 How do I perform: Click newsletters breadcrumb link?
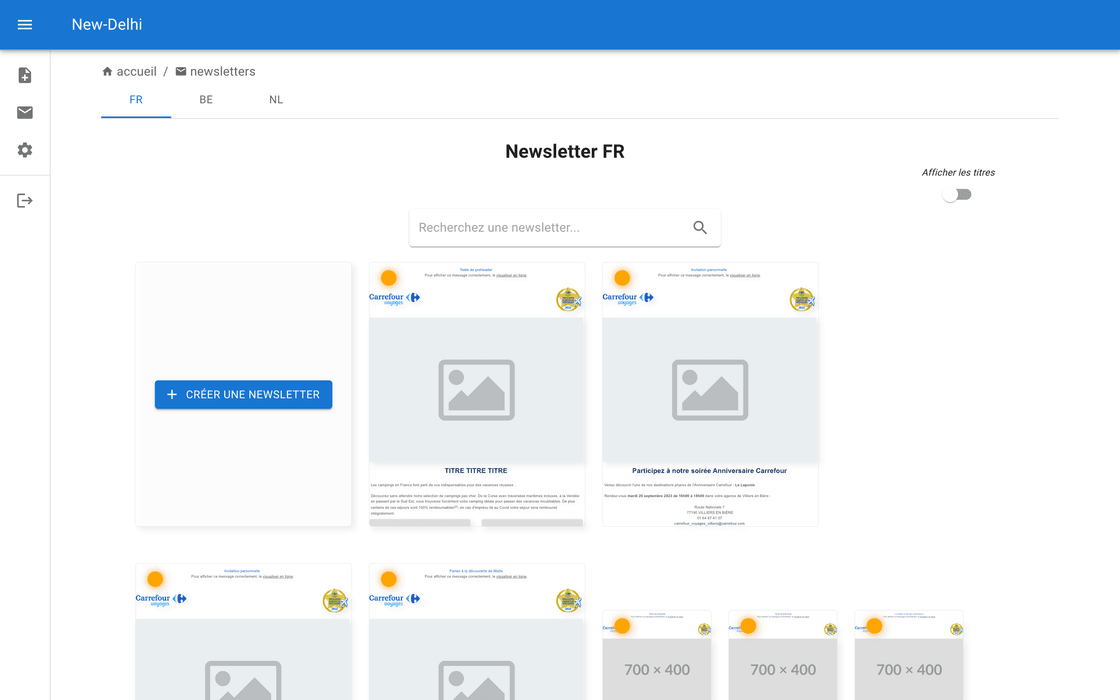click(x=222, y=72)
